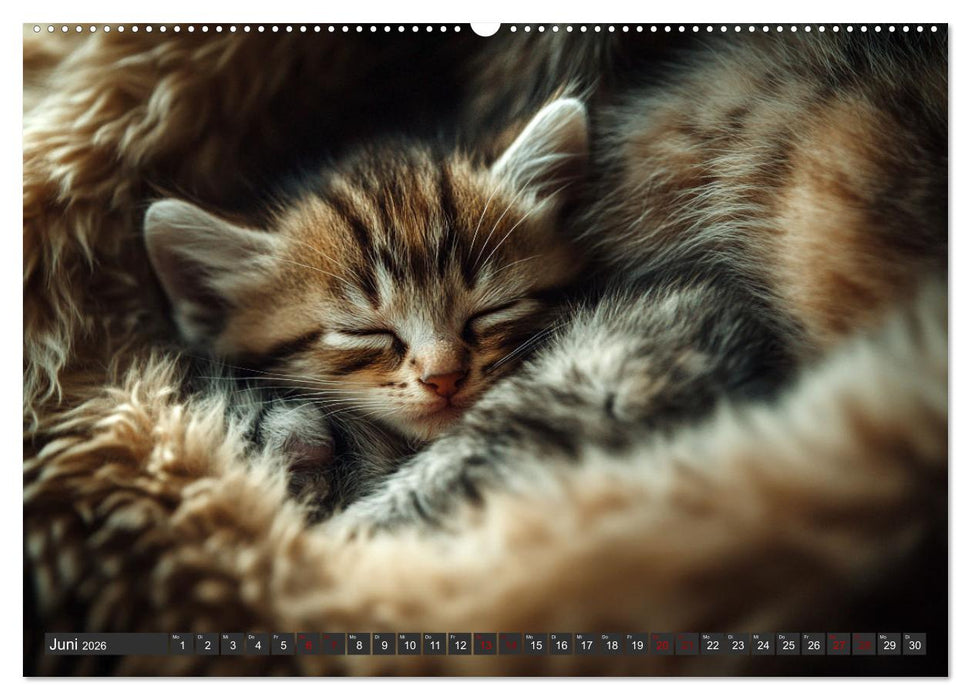This screenshot has height=700, width=971.
Task: Click the Juni 2026 month label
Action: (78, 645)
